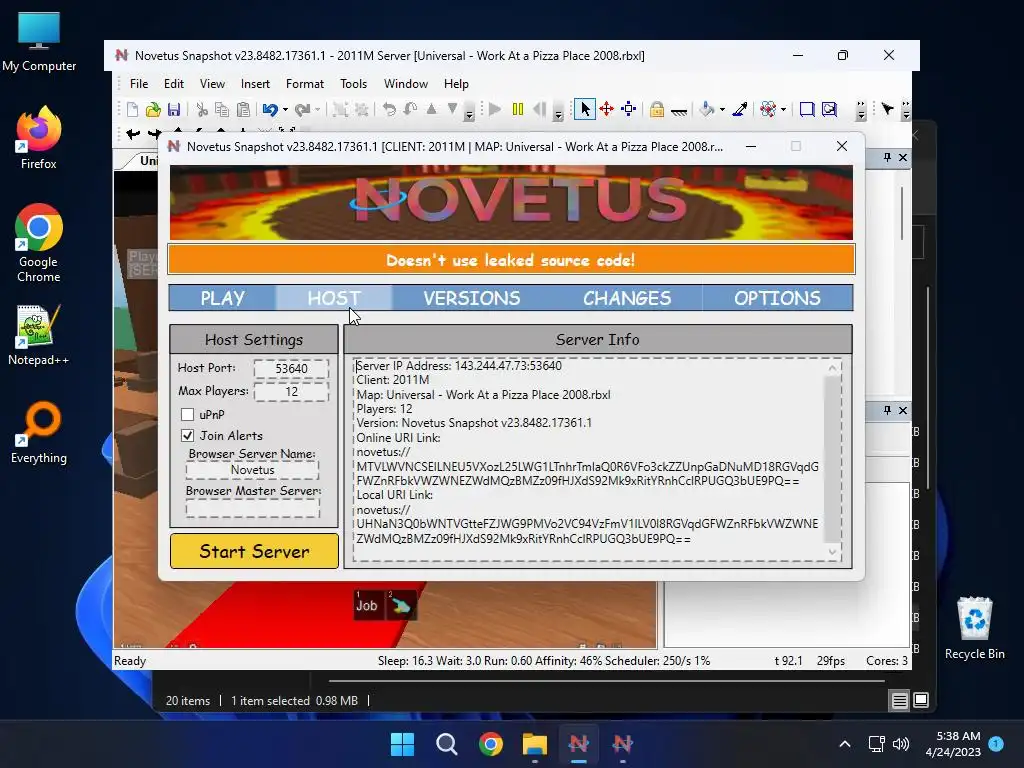This screenshot has height=768, width=1024.
Task: Open the Undo history dropdown arrow
Action: click(x=285, y=110)
